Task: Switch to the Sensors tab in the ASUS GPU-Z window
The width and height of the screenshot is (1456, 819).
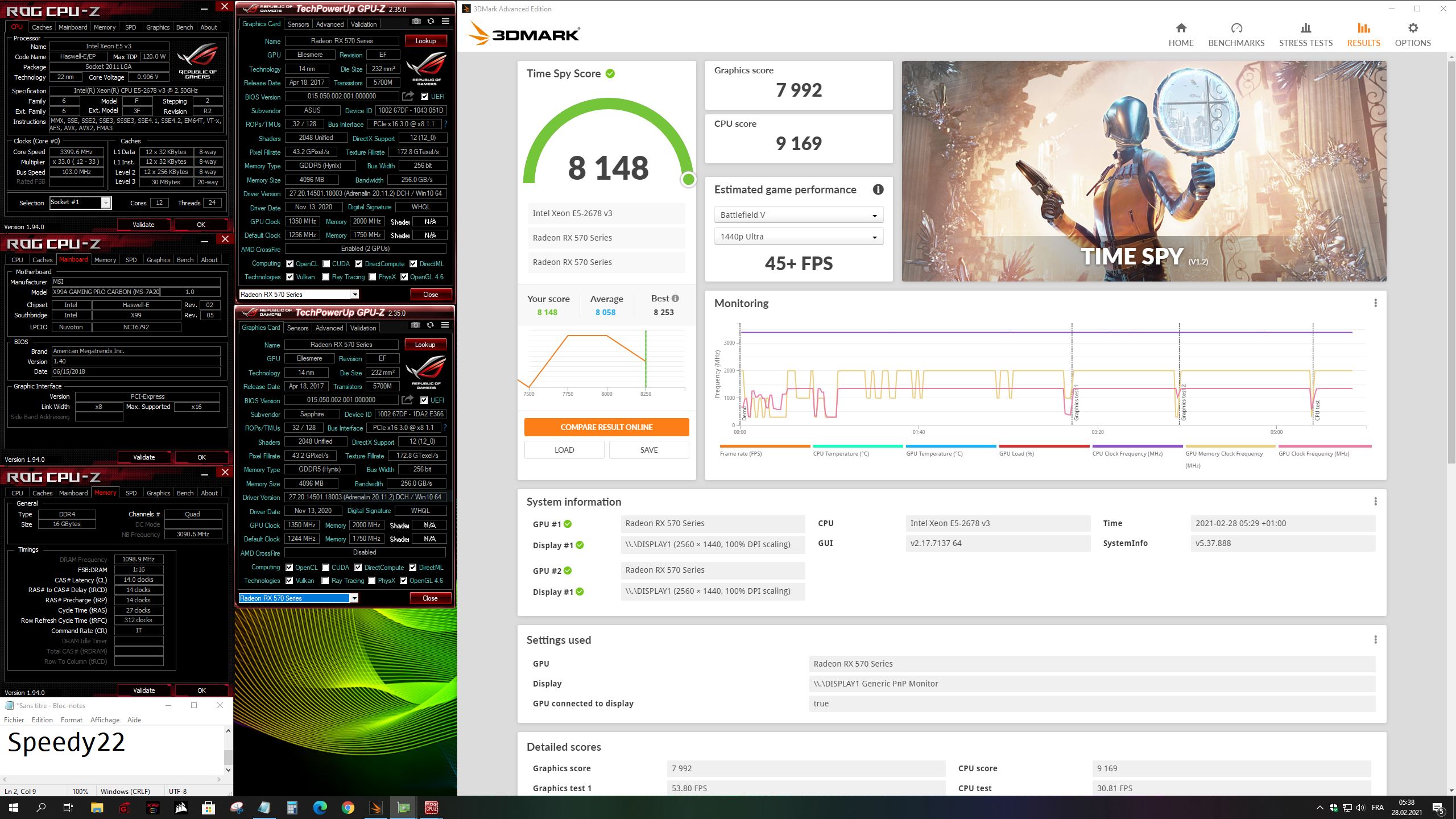Action: click(x=298, y=24)
